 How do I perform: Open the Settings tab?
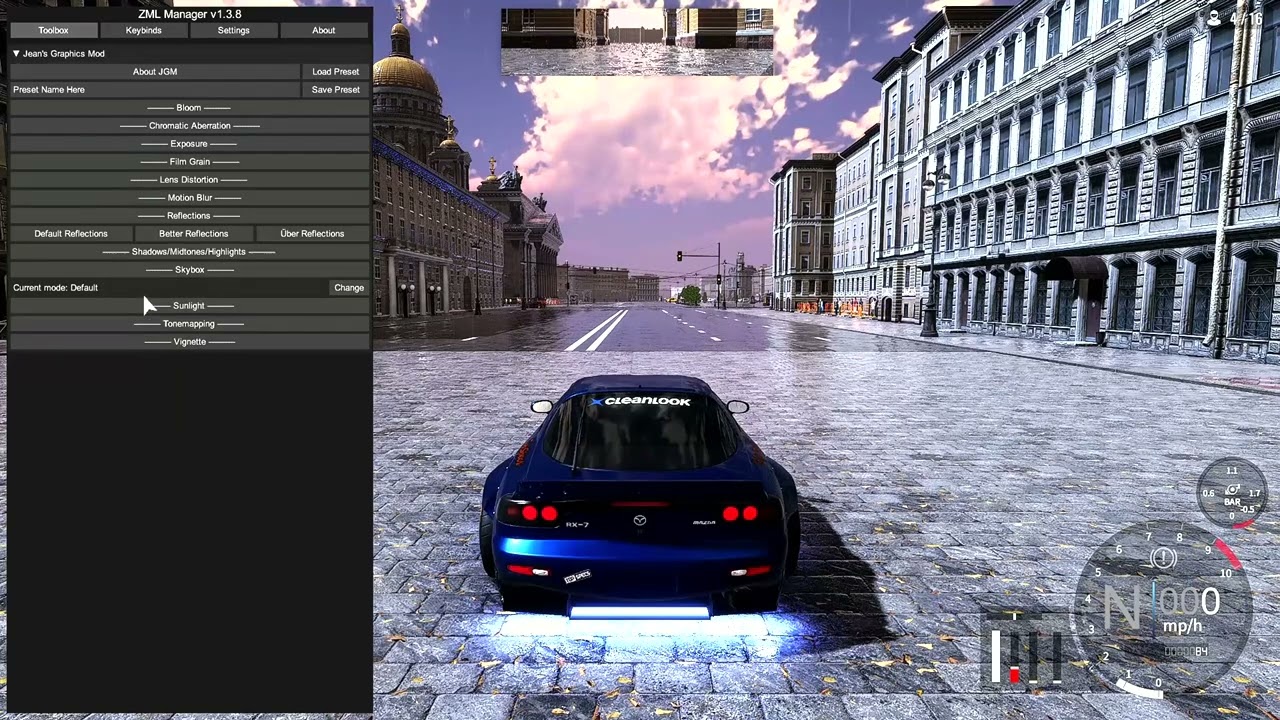233,30
